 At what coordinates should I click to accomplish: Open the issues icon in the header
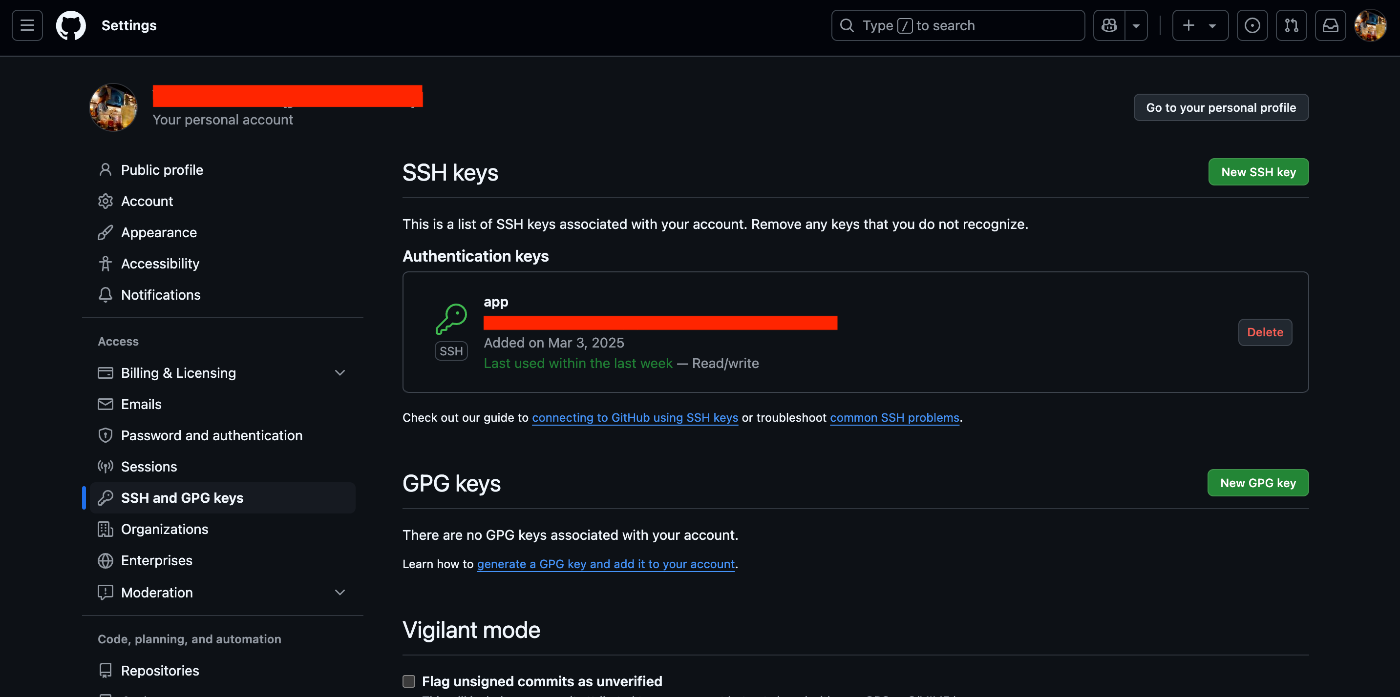tap(1252, 25)
